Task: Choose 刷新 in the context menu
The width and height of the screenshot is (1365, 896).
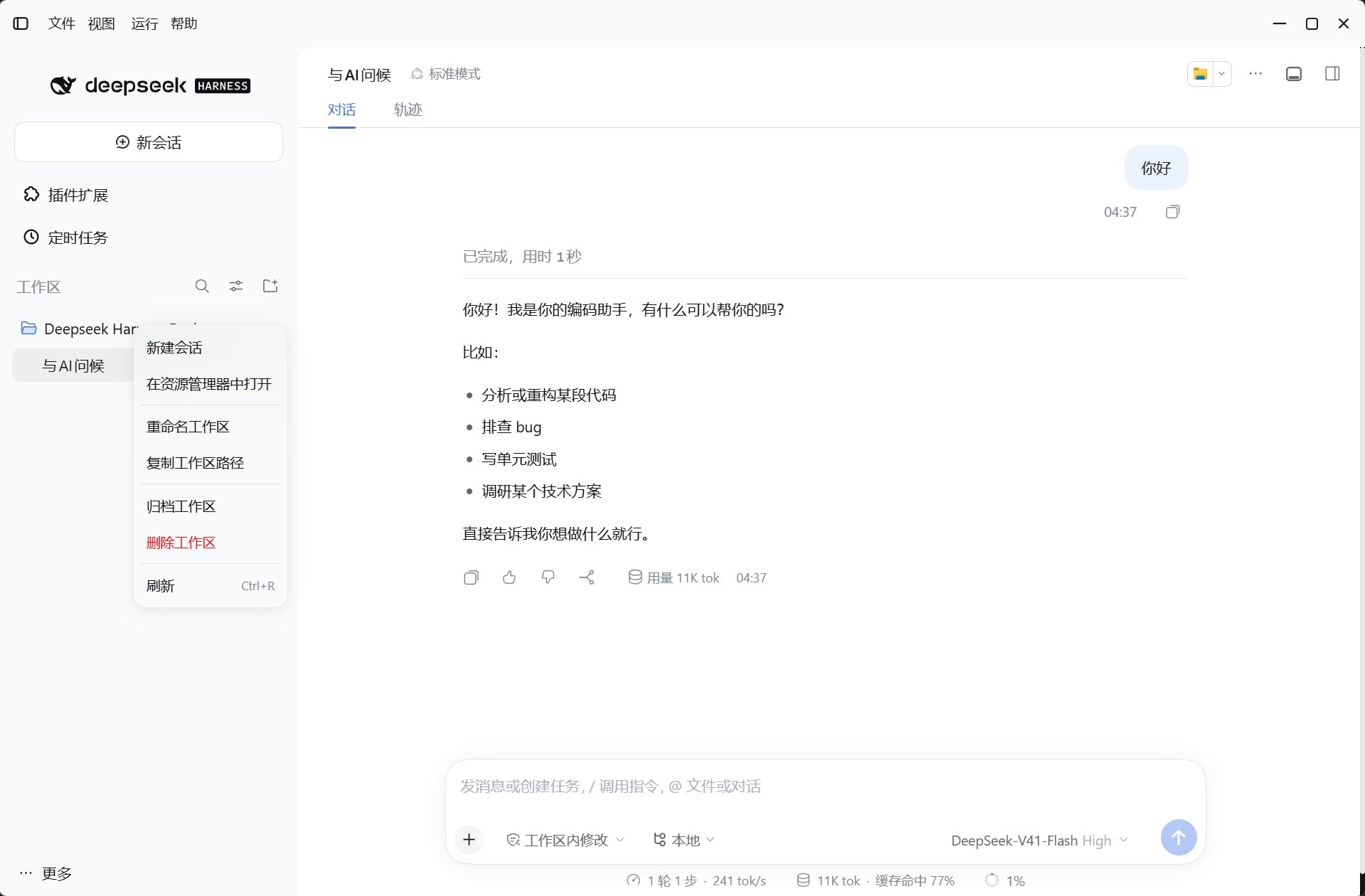Action: click(211, 586)
